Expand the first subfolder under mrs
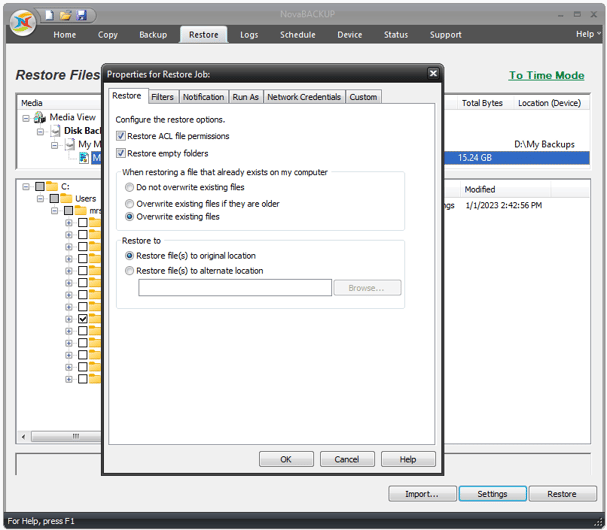 [x=69, y=223]
